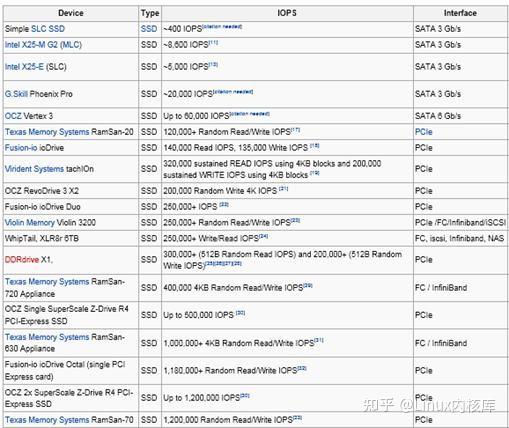
Task: Open Texas Memory Systems link for RamSan-70
Action: point(47,420)
